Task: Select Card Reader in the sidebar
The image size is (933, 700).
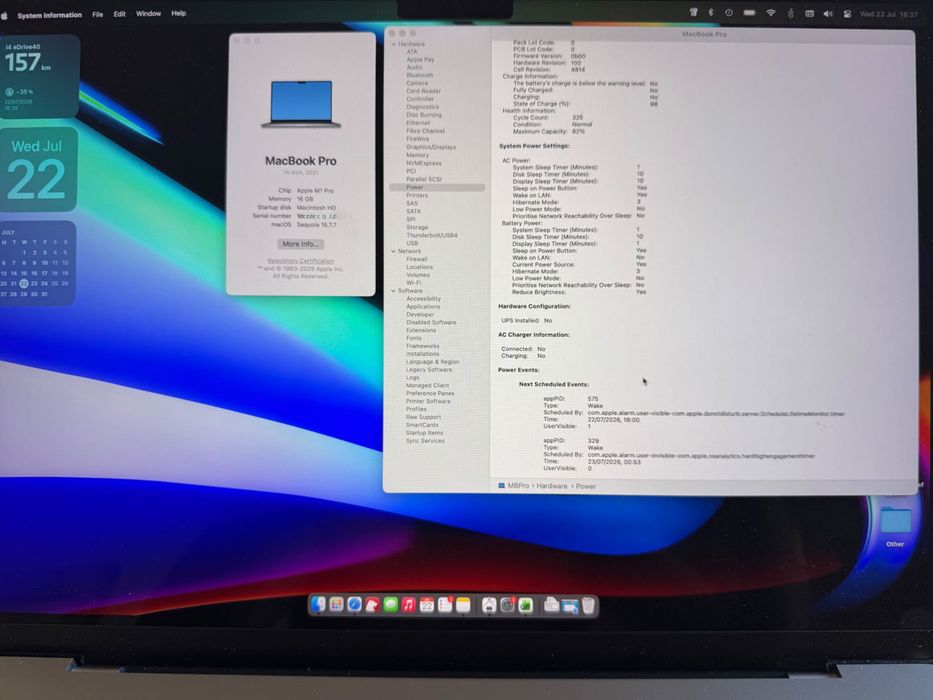Action: click(423, 91)
